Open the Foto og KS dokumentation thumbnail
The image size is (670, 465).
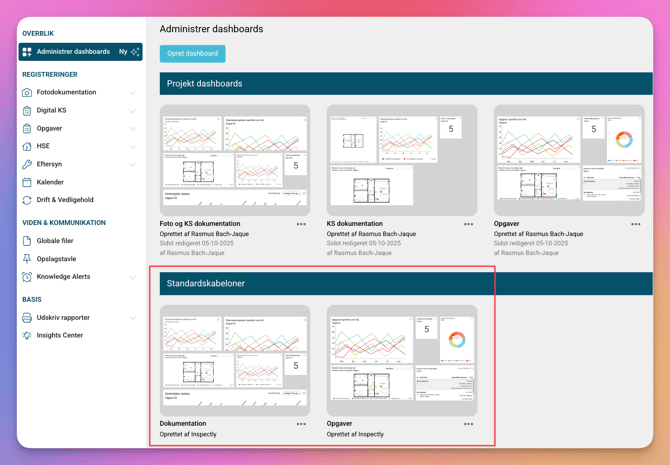click(x=235, y=160)
